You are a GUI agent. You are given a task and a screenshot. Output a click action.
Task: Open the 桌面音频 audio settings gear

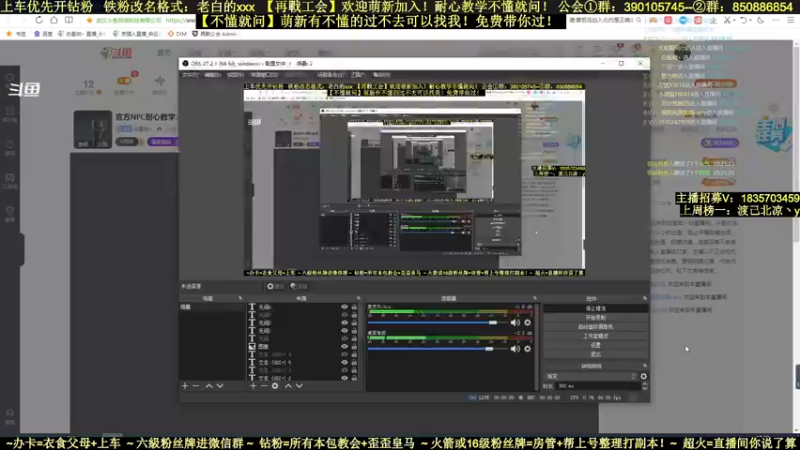(x=528, y=349)
